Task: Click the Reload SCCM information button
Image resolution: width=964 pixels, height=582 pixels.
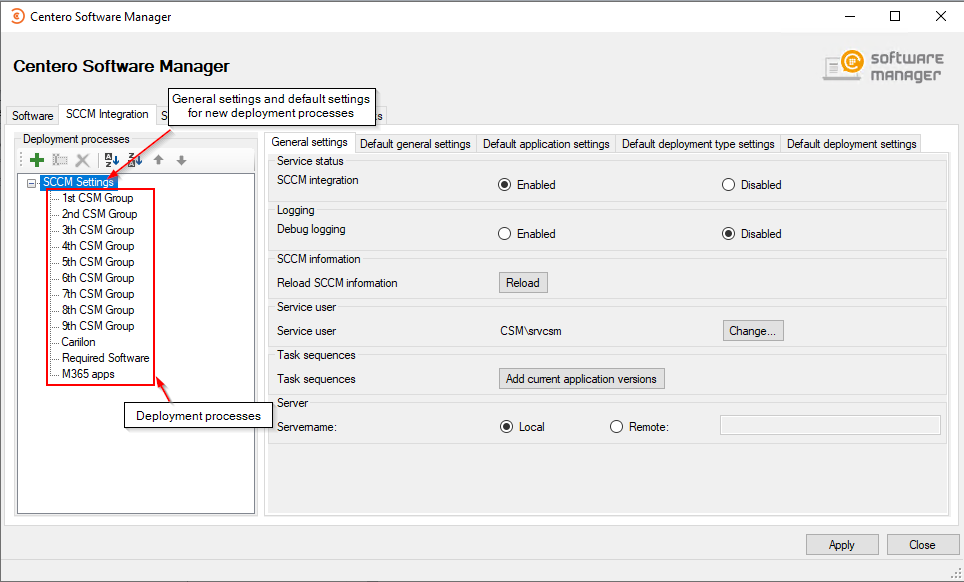Action: 523,283
